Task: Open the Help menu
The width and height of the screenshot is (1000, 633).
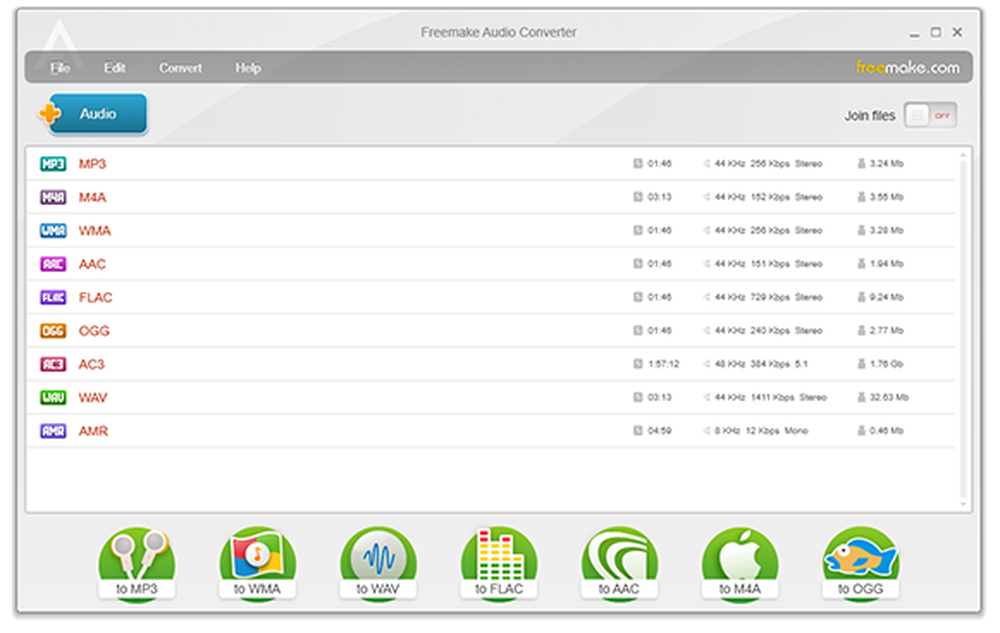Action: (248, 68)
